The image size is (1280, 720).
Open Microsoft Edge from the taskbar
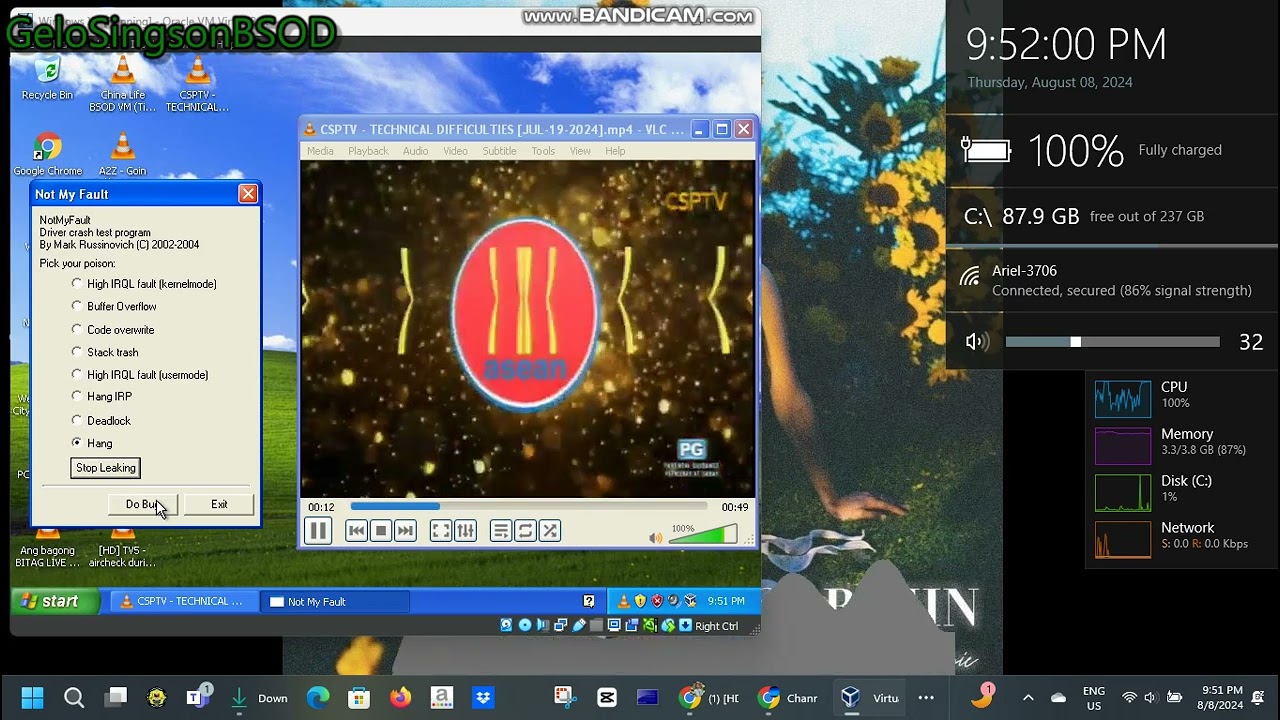[x=318, y=698]
